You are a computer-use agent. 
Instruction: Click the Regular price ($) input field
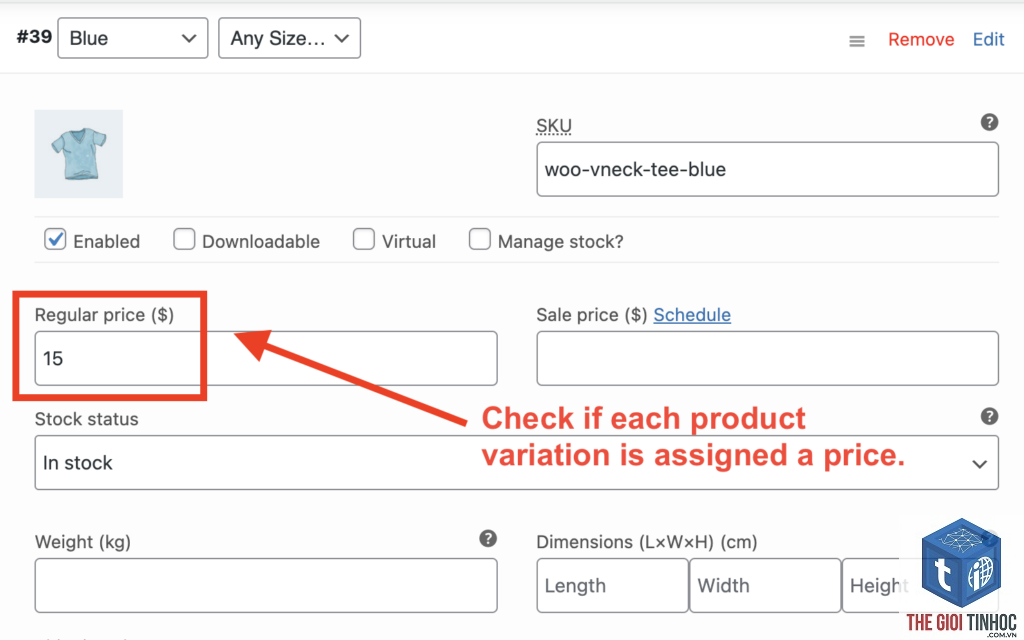[x=266, y=358]
